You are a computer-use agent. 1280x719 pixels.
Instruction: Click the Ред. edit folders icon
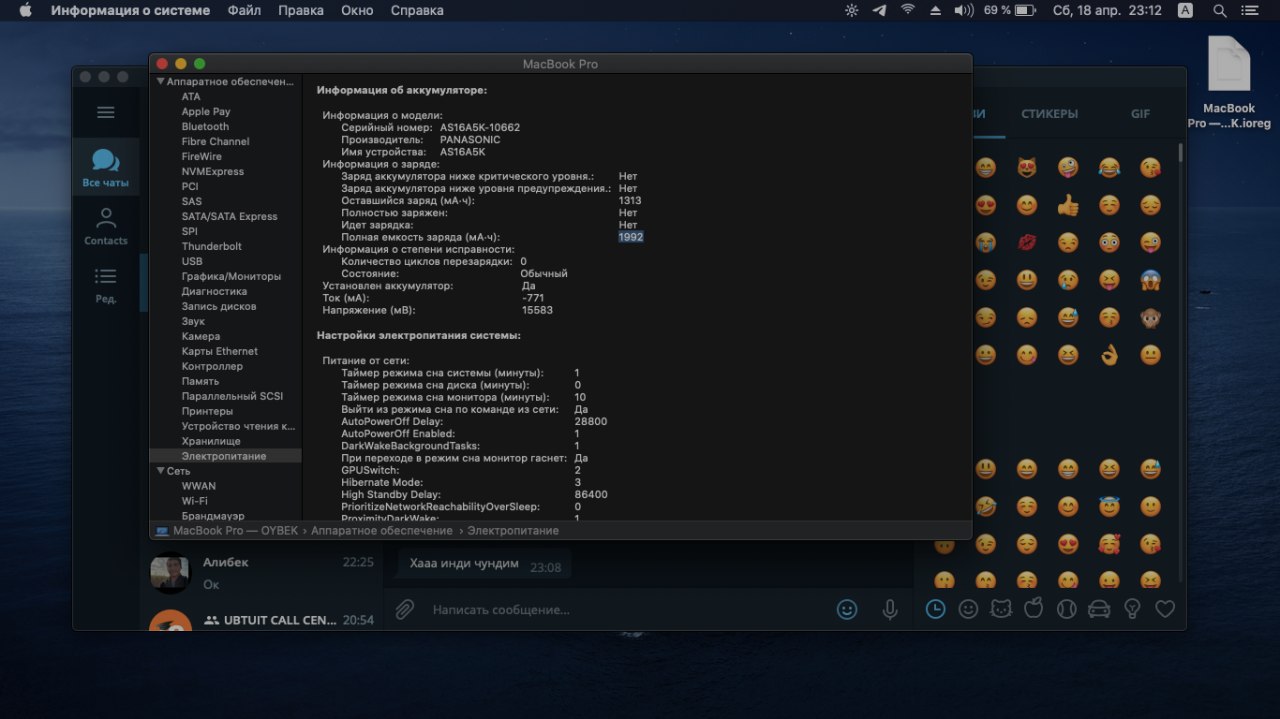(x=105, y=284)
